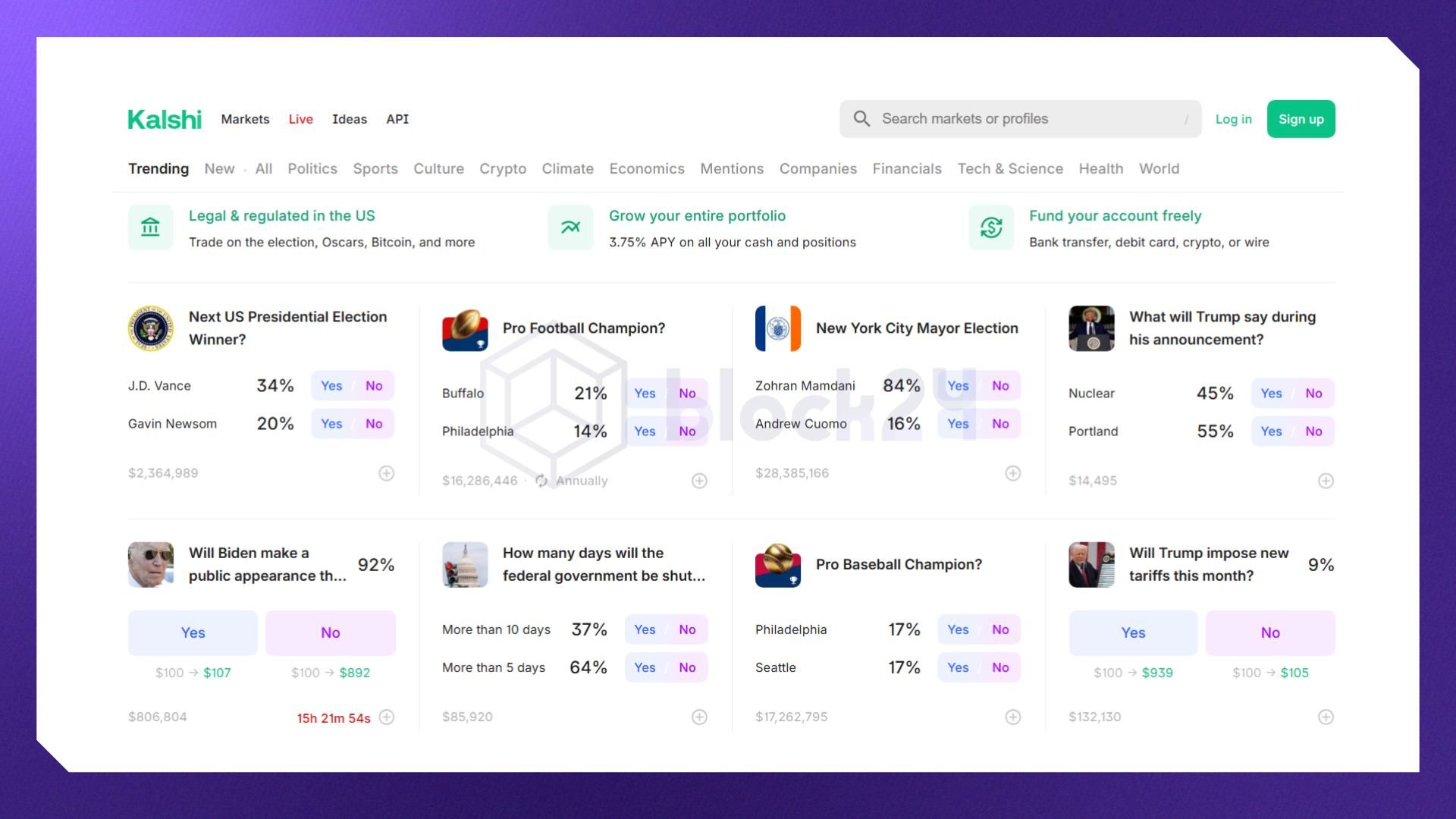Open the Crypto category tab
The width and height of the screenshot is (1456, 819).
[x=502, y=169]
